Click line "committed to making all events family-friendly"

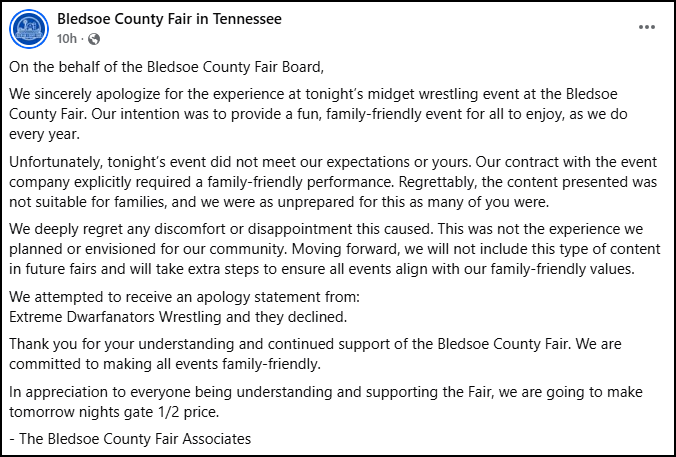click(x=165, y=364)
